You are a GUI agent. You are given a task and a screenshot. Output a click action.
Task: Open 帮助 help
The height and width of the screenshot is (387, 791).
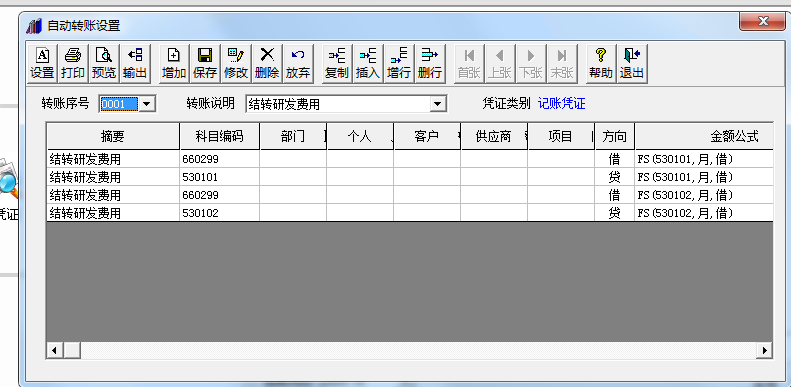(x=601, y=64)
